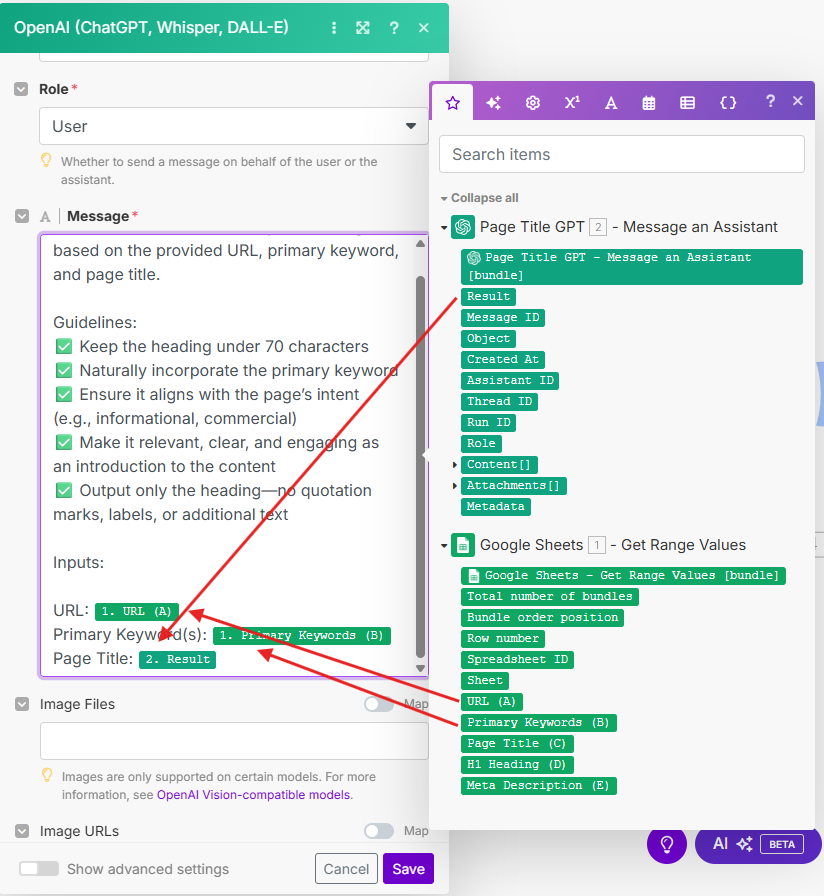This screenshot has width=824, height=896.
Task: Click the 2. Result pill in message
Action: click(177, 659)
